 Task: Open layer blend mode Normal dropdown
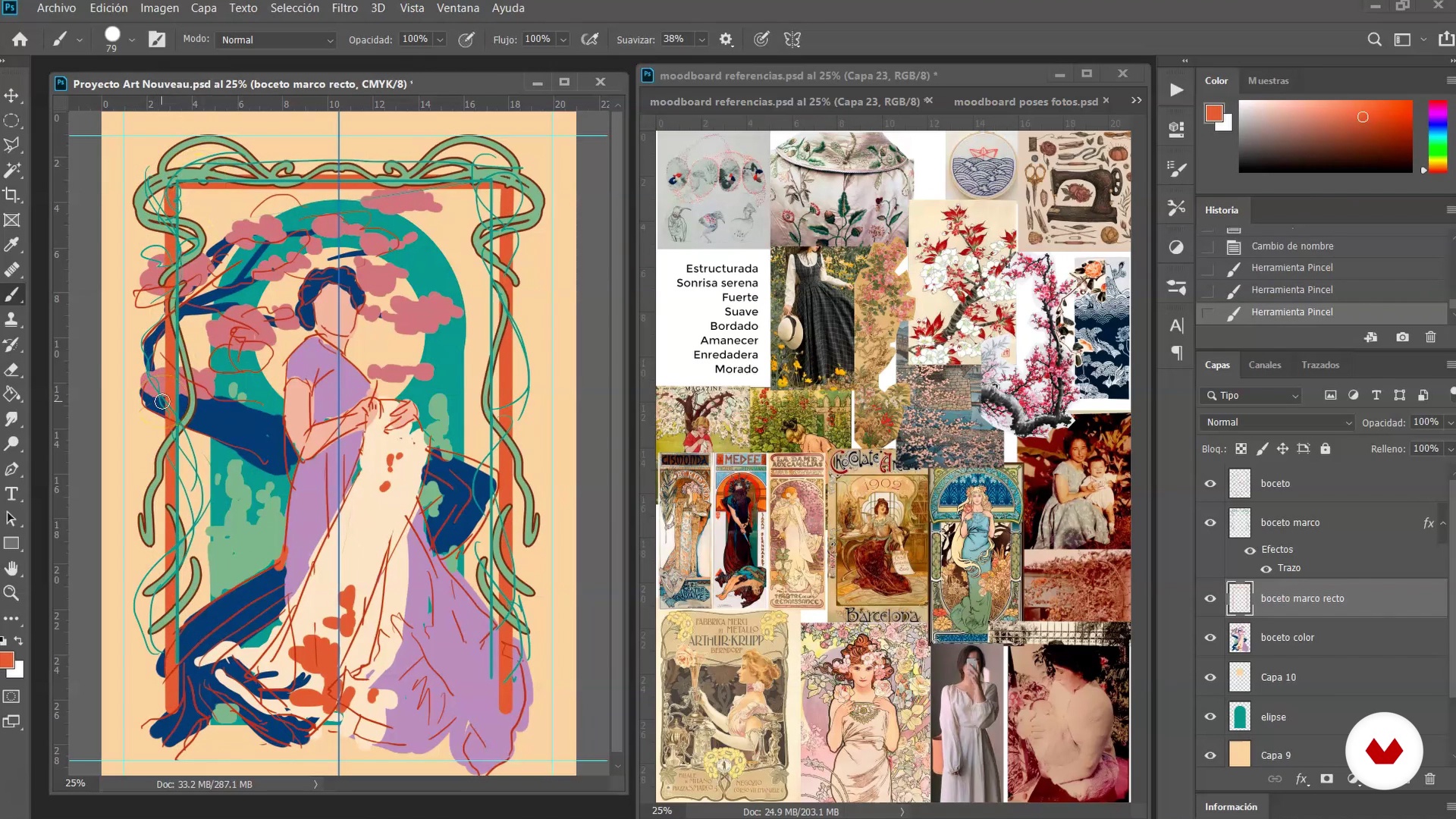pyautogui.click(x=1279, y=422)
